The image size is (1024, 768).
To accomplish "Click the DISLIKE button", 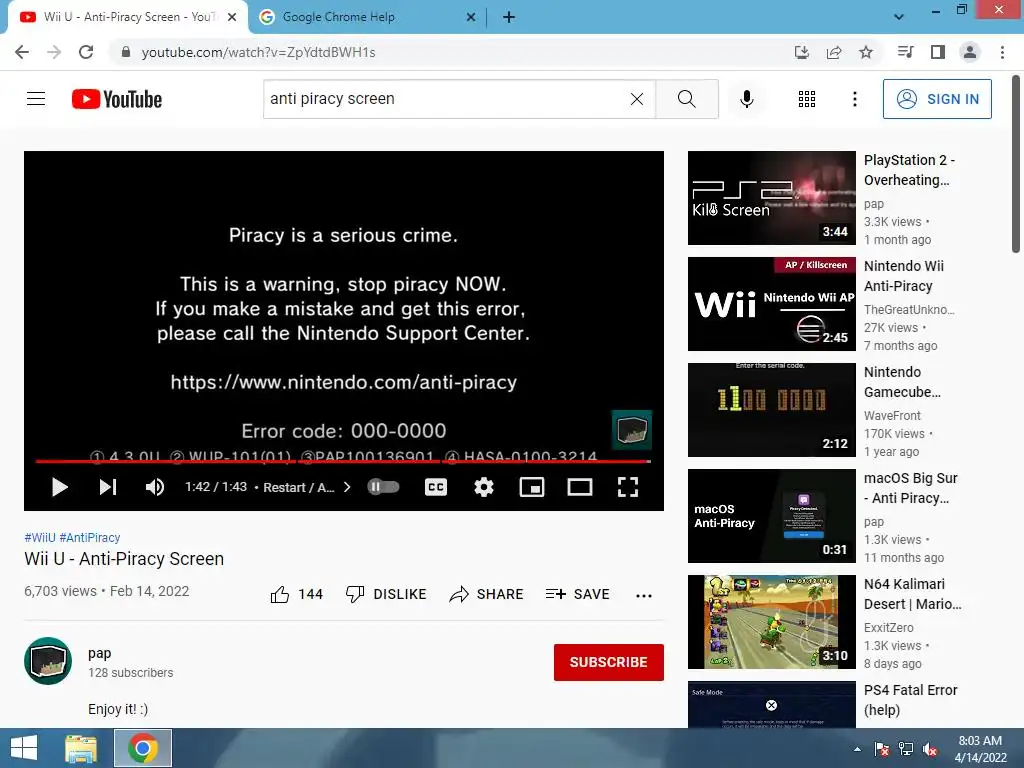I will pos(386,594).
